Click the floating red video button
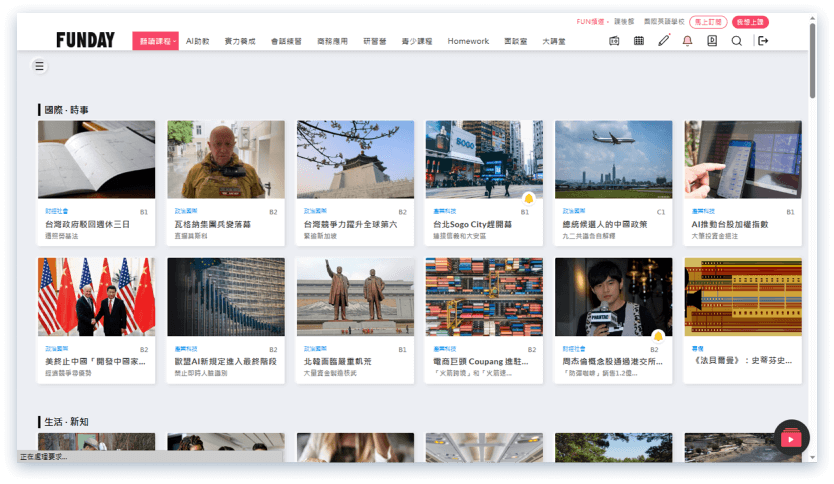This screenshot has height=484, width=834. pos(791,438)
